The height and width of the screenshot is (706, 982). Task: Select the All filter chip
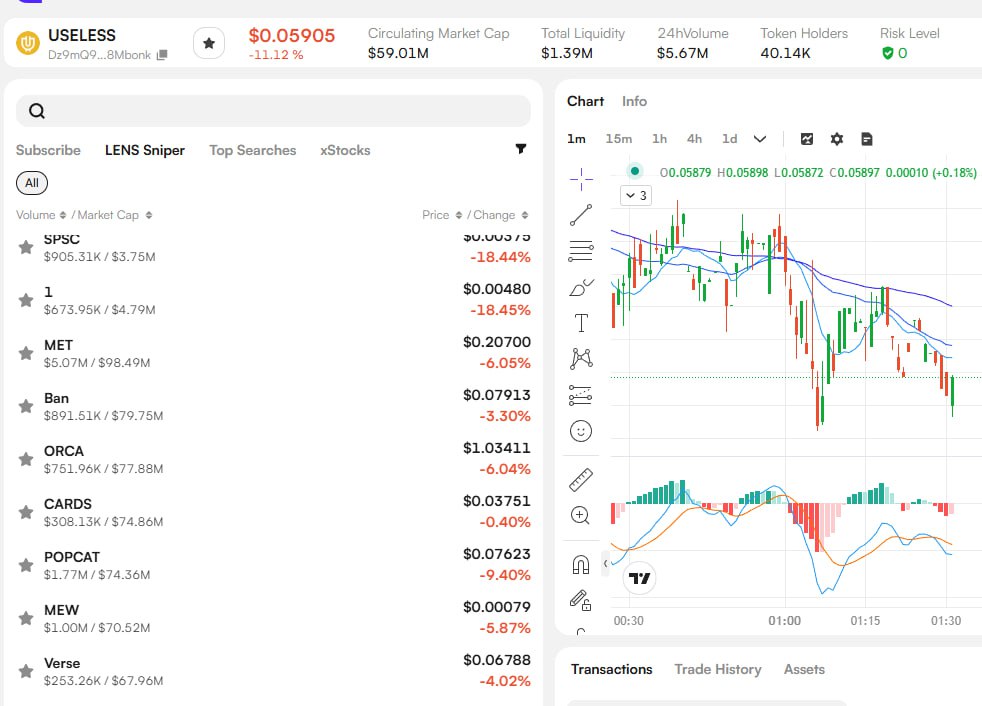pyautogui.click(x=32, y=183)
